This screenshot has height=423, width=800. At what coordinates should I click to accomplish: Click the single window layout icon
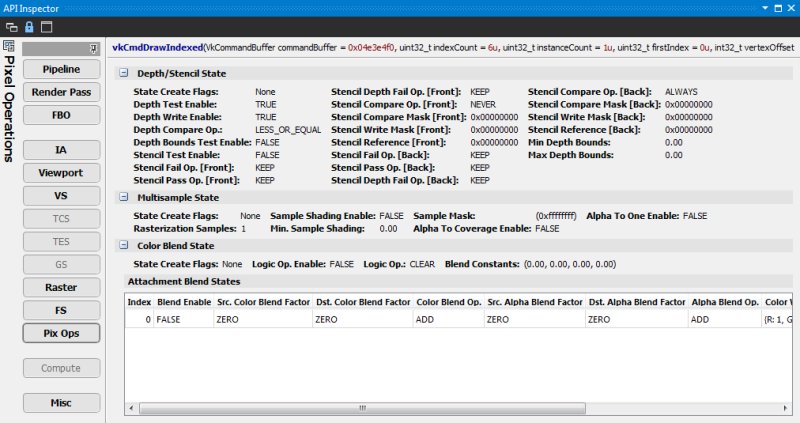46,25
